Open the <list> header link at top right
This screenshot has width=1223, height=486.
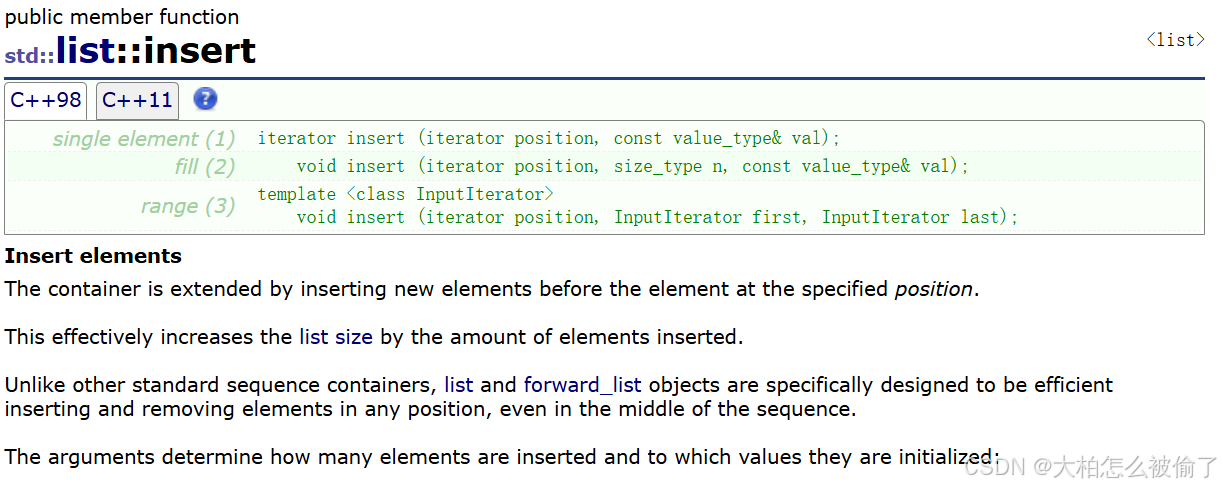(1175, 40)
